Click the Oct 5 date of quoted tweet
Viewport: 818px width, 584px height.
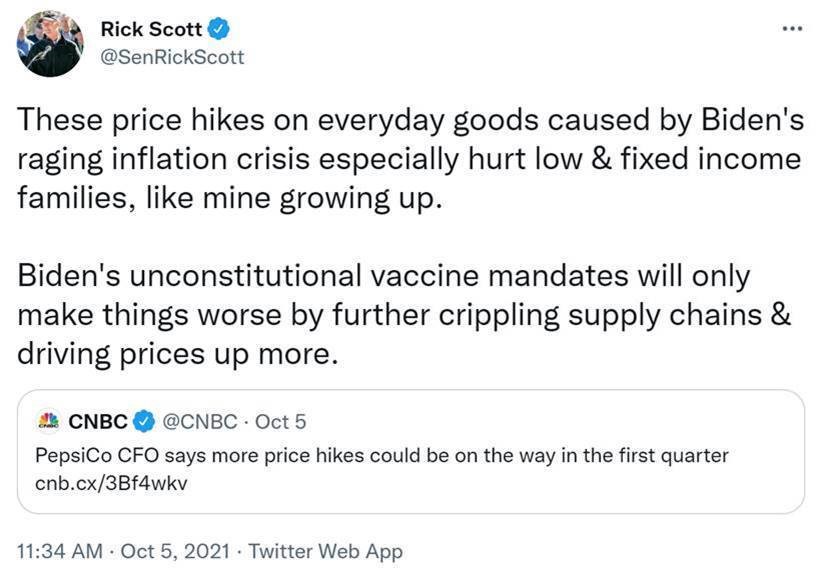coord(281,422)
